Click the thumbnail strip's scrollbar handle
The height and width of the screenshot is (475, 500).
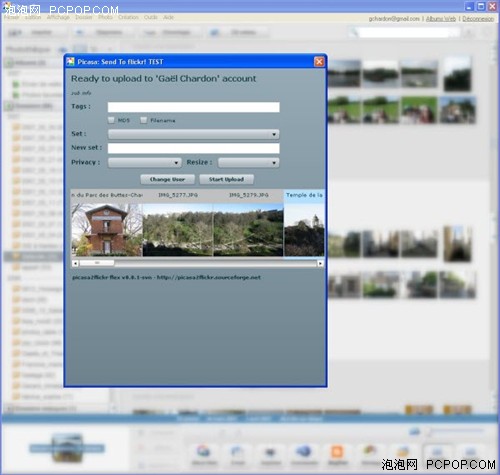coord(97,263)
